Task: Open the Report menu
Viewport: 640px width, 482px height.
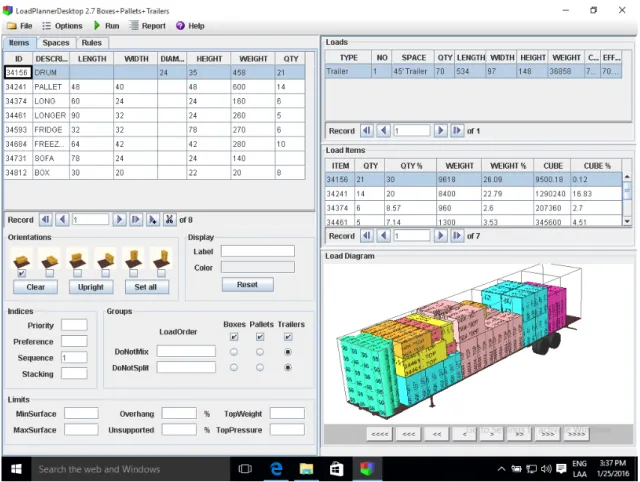Action: pyautogui.click(x=148, y=26)
